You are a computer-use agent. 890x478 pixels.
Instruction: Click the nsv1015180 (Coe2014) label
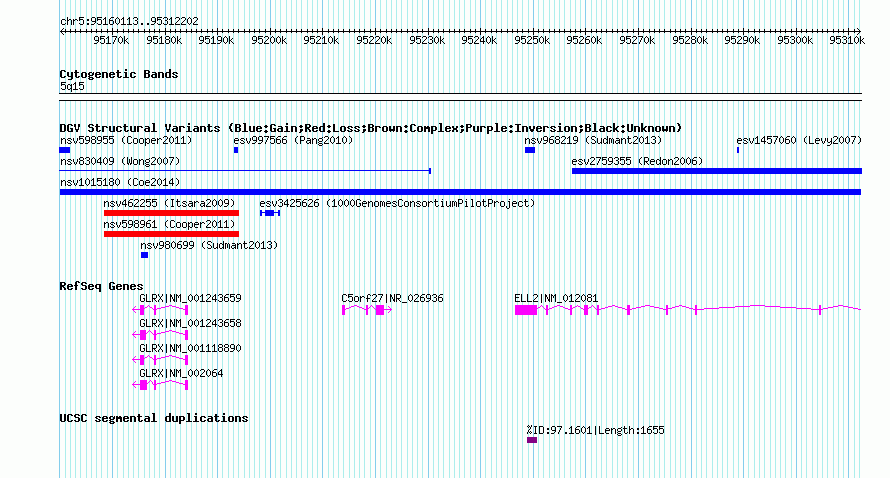pyautogui.click(x=120, y=182)
